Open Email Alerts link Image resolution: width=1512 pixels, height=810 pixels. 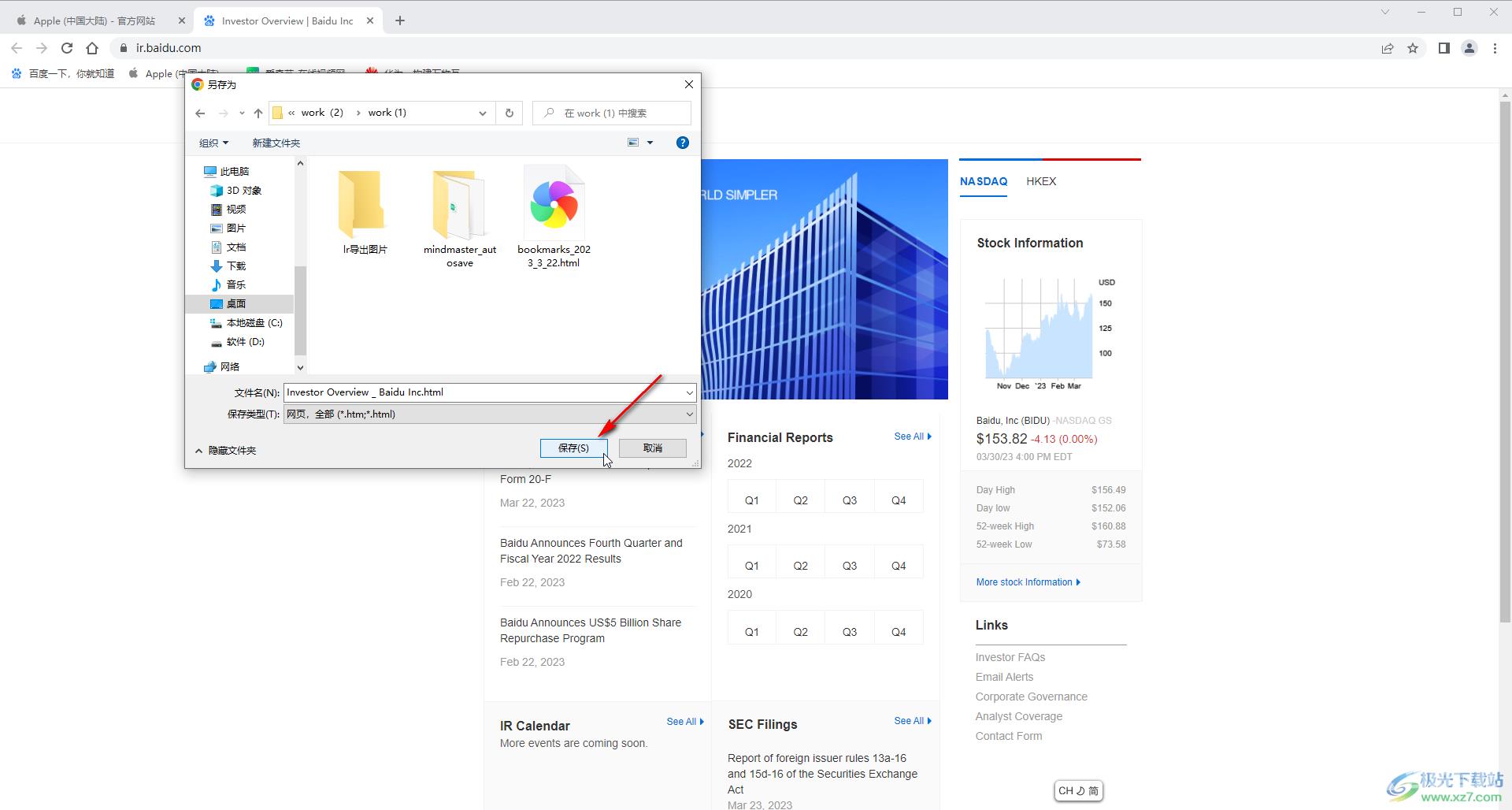(1004, 677)
